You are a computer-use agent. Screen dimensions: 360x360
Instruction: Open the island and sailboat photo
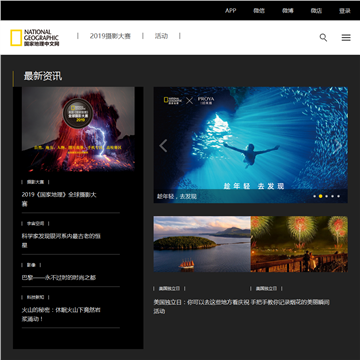tap(202, 244)
